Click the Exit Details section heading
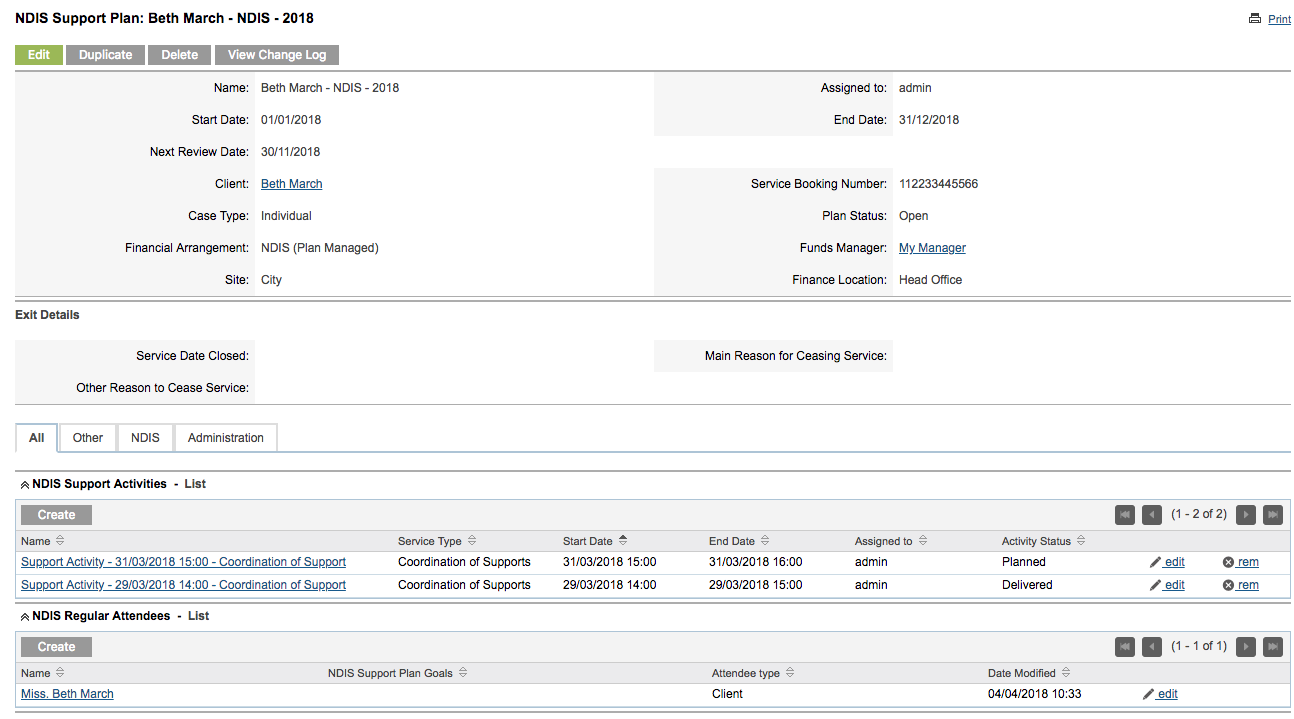1294x719 pixels. click(x=47, y=315)
